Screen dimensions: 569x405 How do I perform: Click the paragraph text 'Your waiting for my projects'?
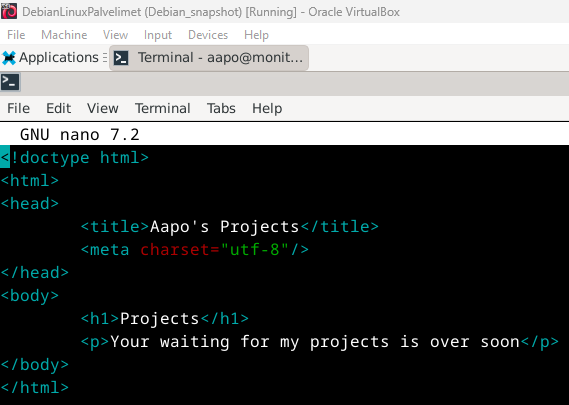point(249,342)
